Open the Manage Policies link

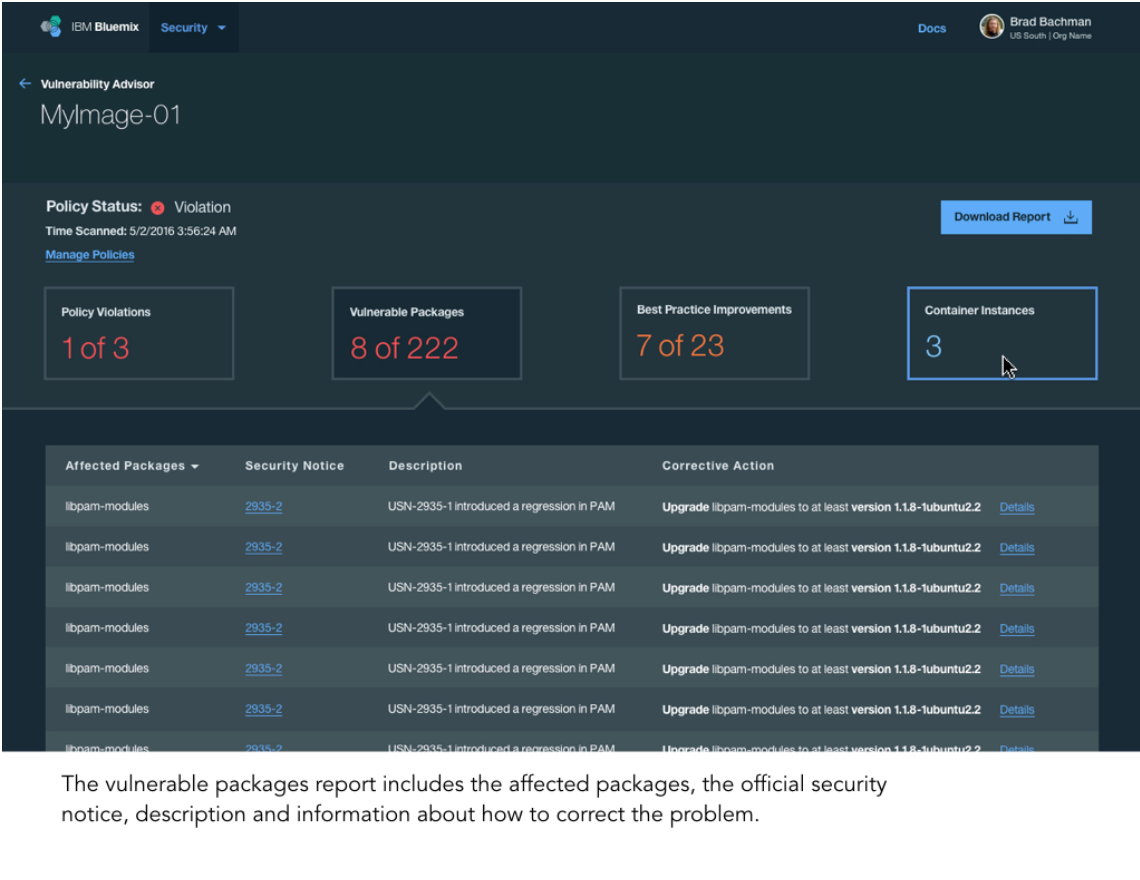click(89, 255)
